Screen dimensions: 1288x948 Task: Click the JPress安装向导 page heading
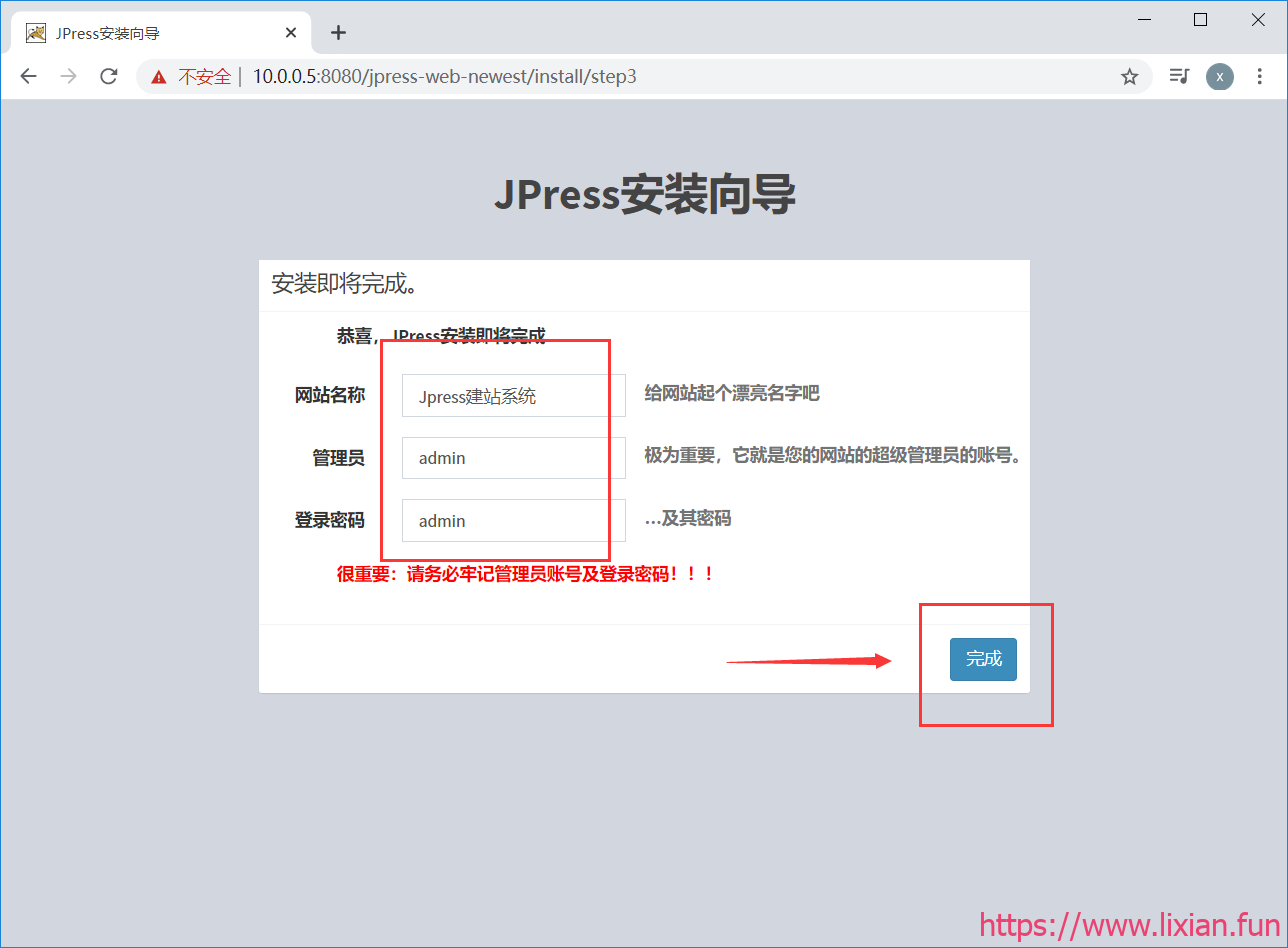point(645,194)
